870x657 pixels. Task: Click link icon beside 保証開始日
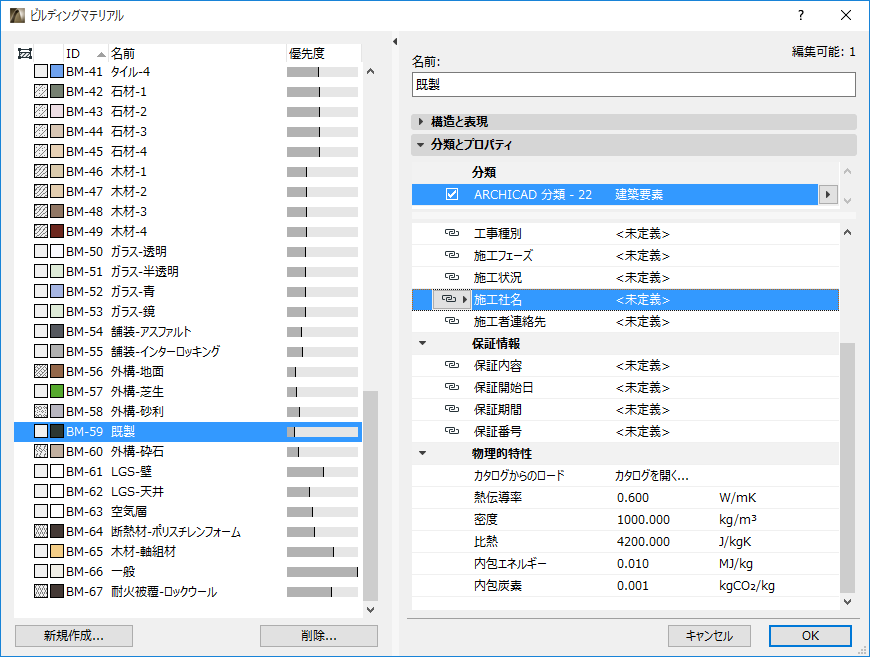point(452,387)
